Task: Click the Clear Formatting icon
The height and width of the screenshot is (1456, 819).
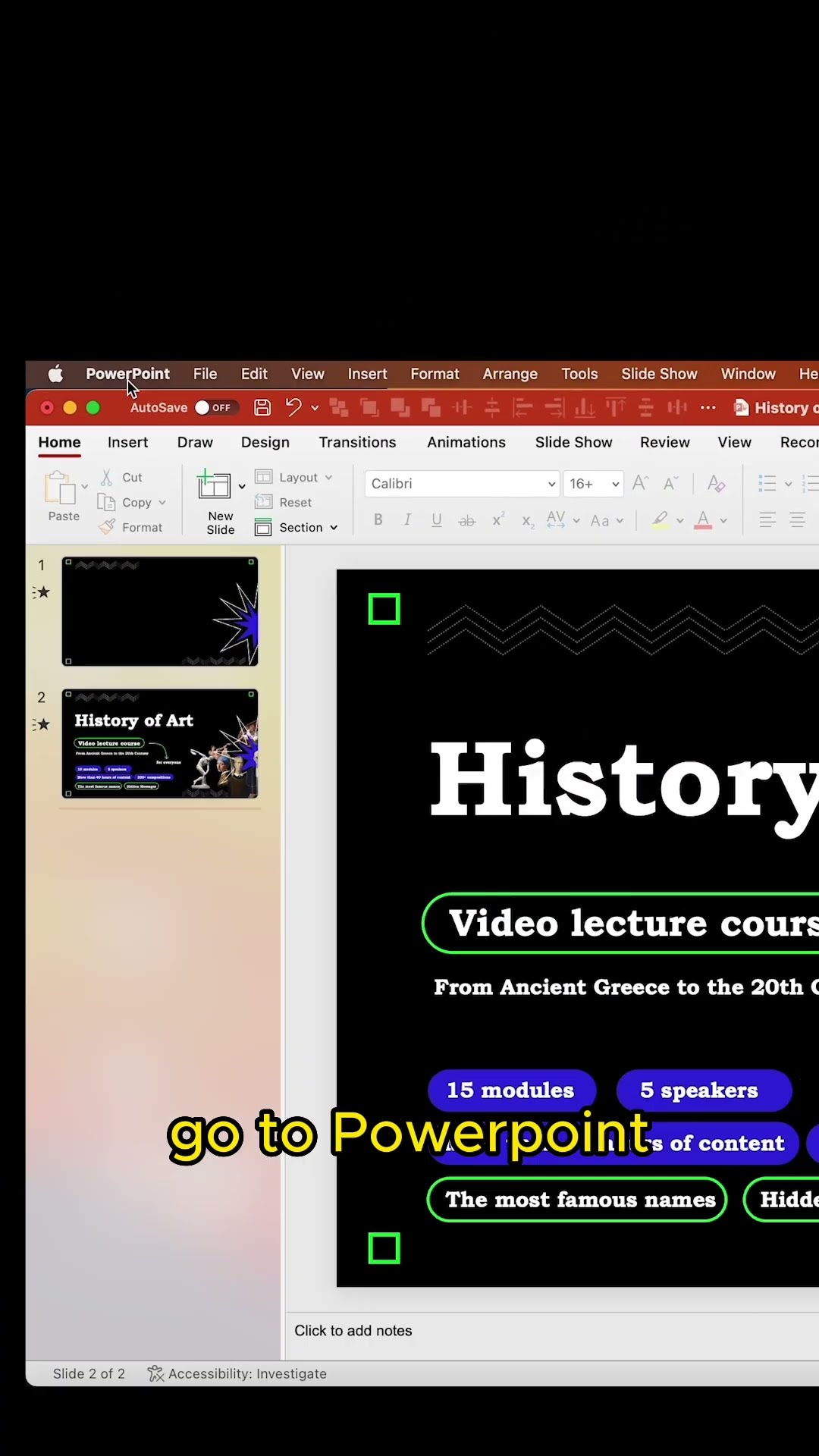Action: tap(716, 483)
